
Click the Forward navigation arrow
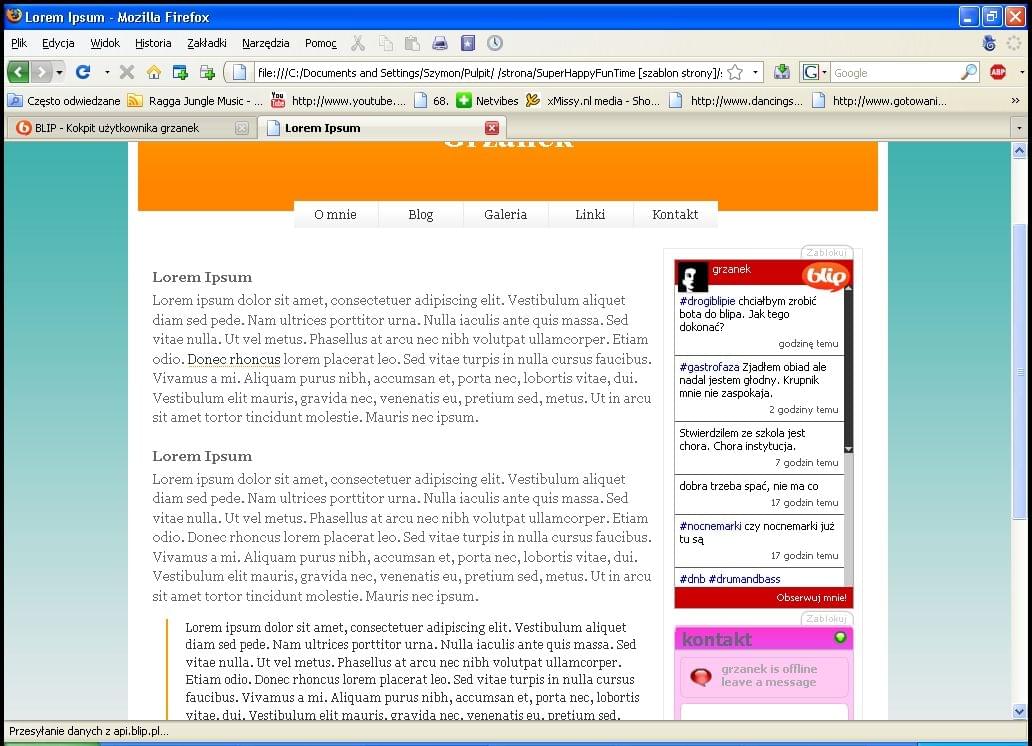tap(41, 72)
